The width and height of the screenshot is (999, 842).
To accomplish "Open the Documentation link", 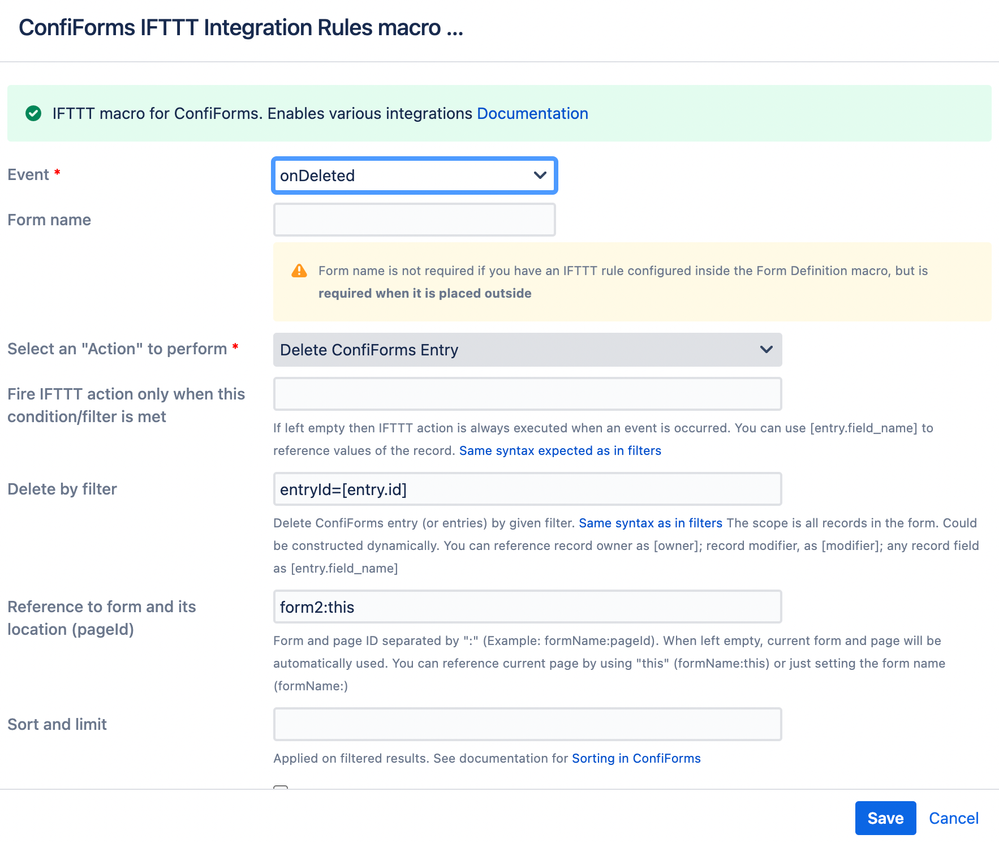I will point(533,113).
